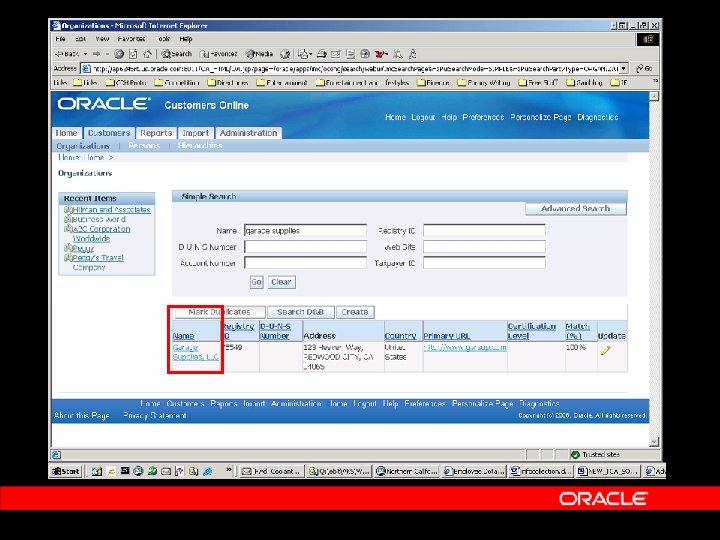Open the address bar URL dropdown
This screenshot has width=720, height=540.
[624, 68]
